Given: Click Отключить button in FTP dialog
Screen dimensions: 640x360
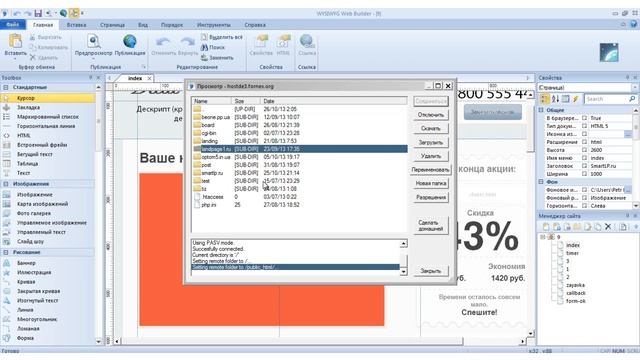Looking at the screenshot, I should pos(431,115).
